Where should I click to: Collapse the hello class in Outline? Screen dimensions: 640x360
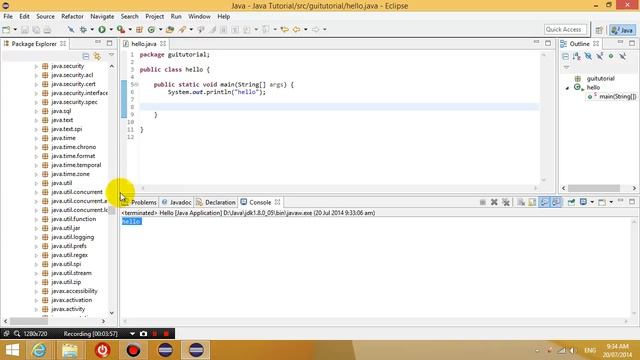pos(567,88)
